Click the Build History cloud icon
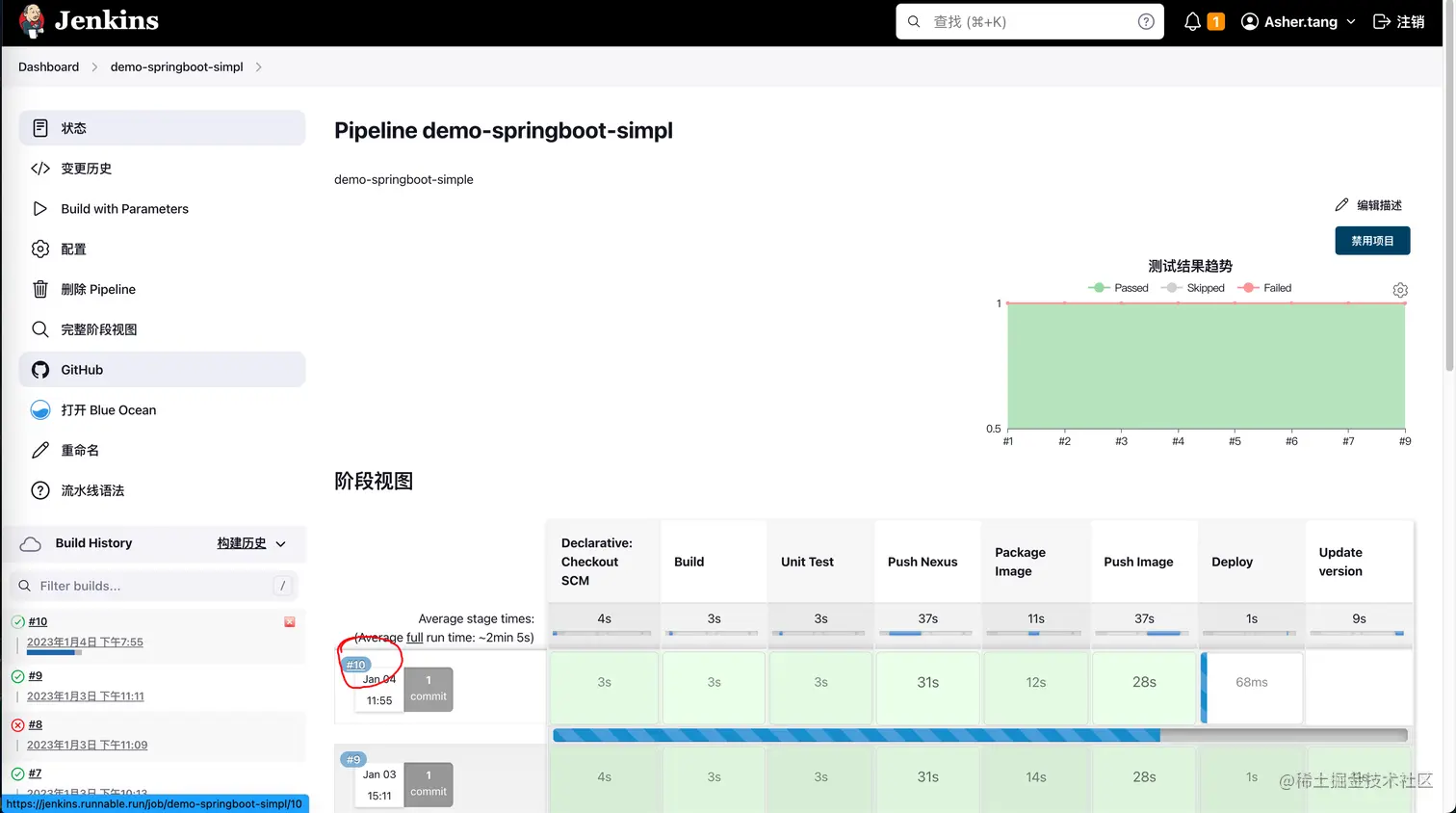 click(31, 543)
